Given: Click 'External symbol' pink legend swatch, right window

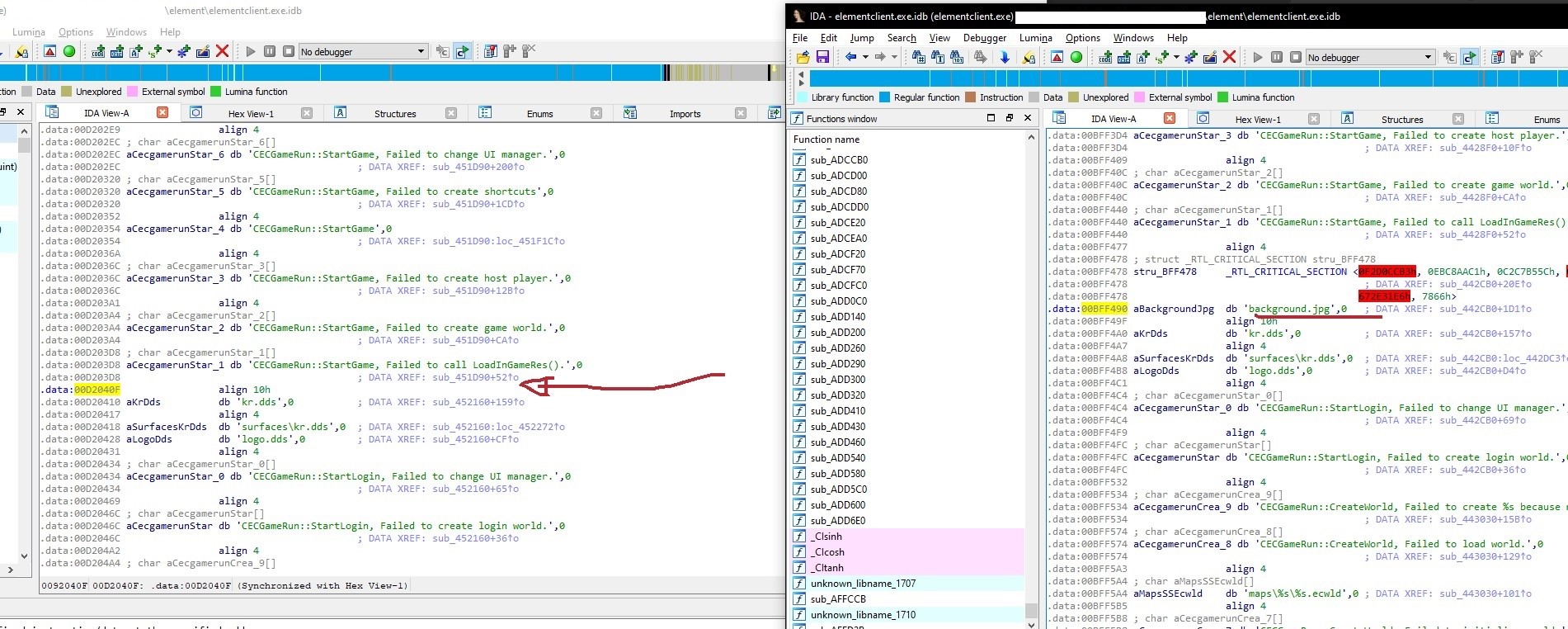Looking at the screenshot, I should (1140, 97).
